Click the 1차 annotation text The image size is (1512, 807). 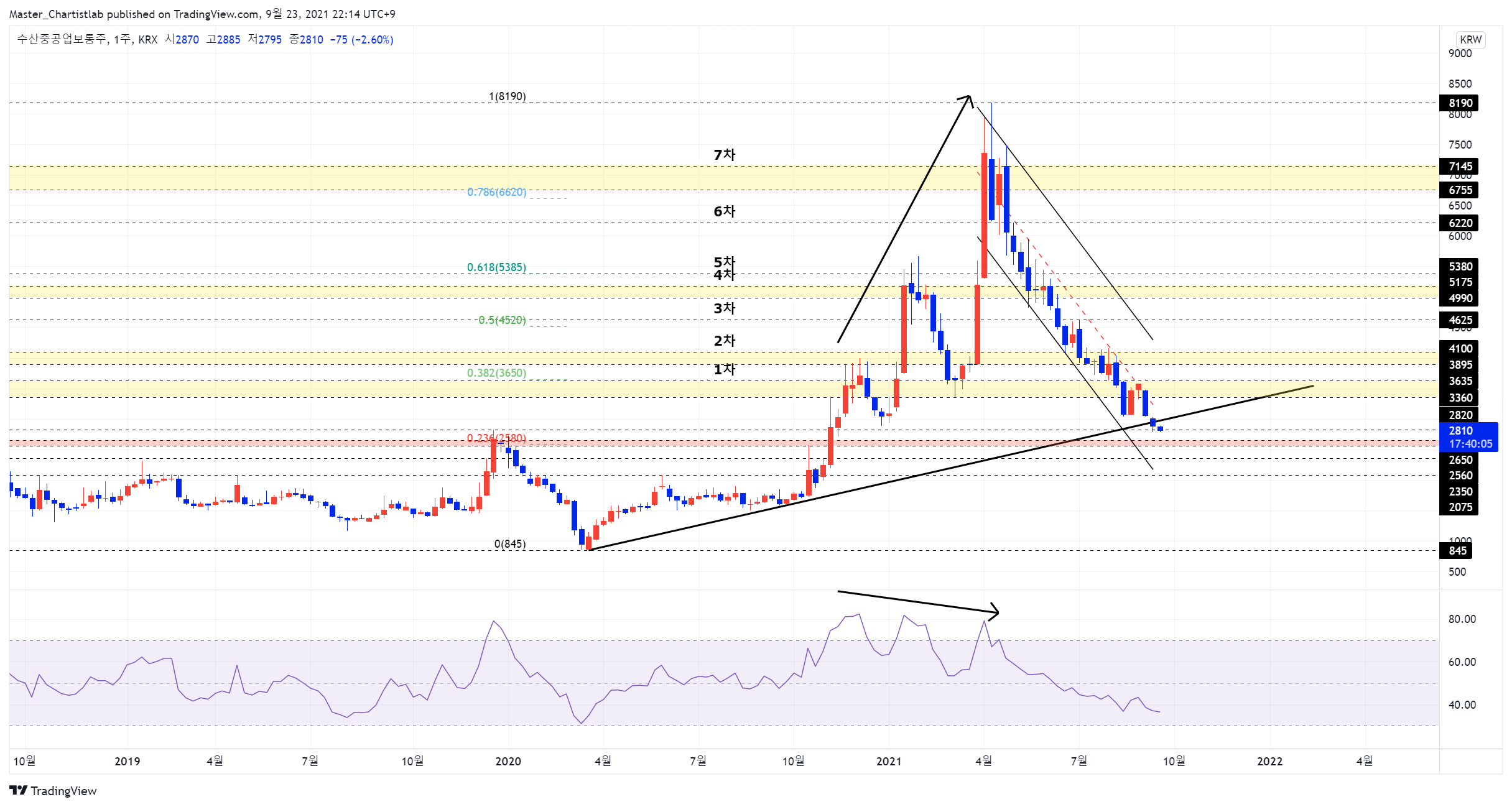(725, 369)
